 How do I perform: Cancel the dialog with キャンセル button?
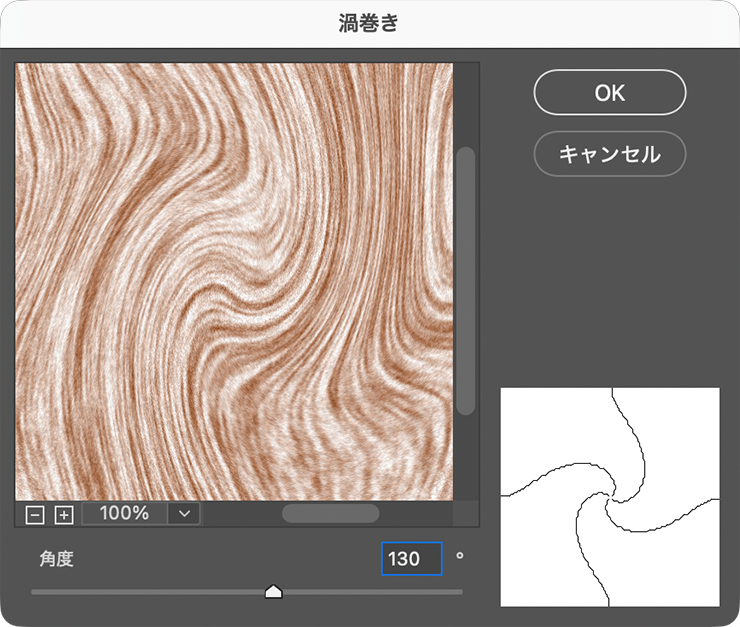click(610, 154)
